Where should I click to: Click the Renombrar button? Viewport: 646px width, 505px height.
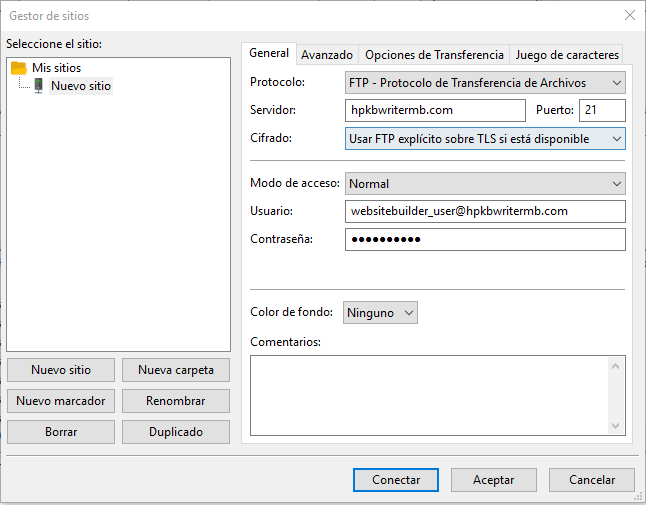[176, 401]
